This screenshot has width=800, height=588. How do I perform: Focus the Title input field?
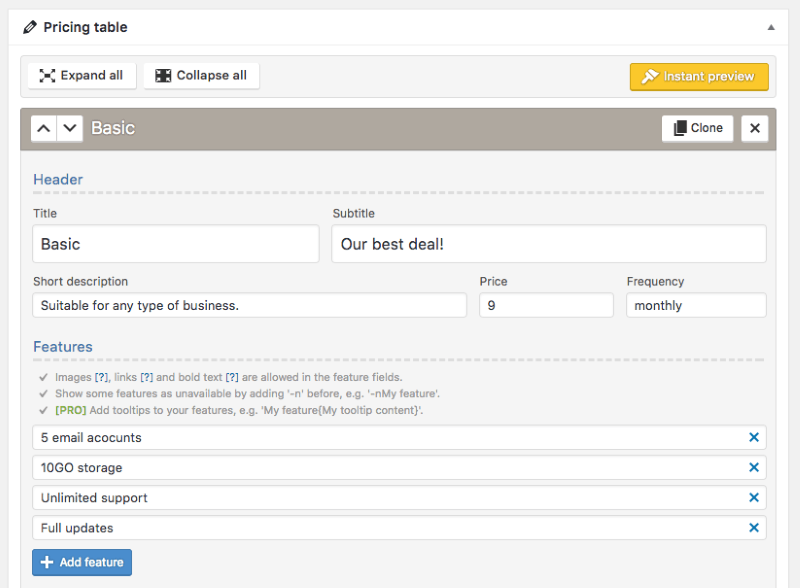[x=176, y=244]
